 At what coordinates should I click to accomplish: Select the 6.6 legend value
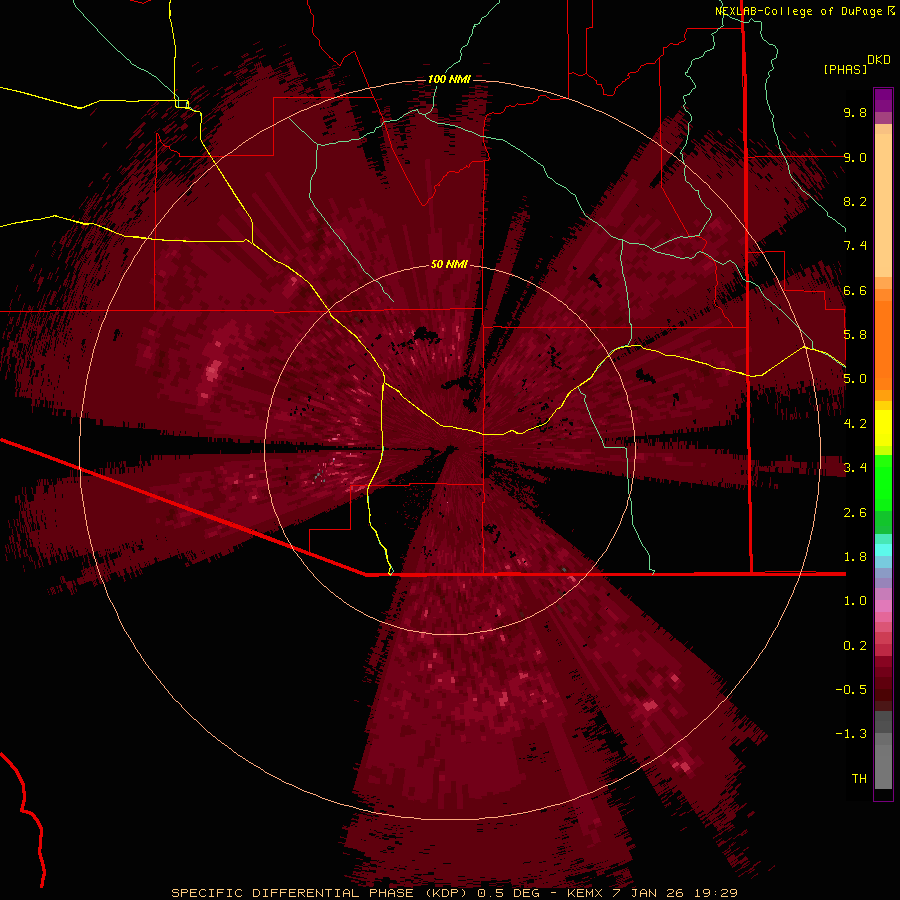[855, 290]
